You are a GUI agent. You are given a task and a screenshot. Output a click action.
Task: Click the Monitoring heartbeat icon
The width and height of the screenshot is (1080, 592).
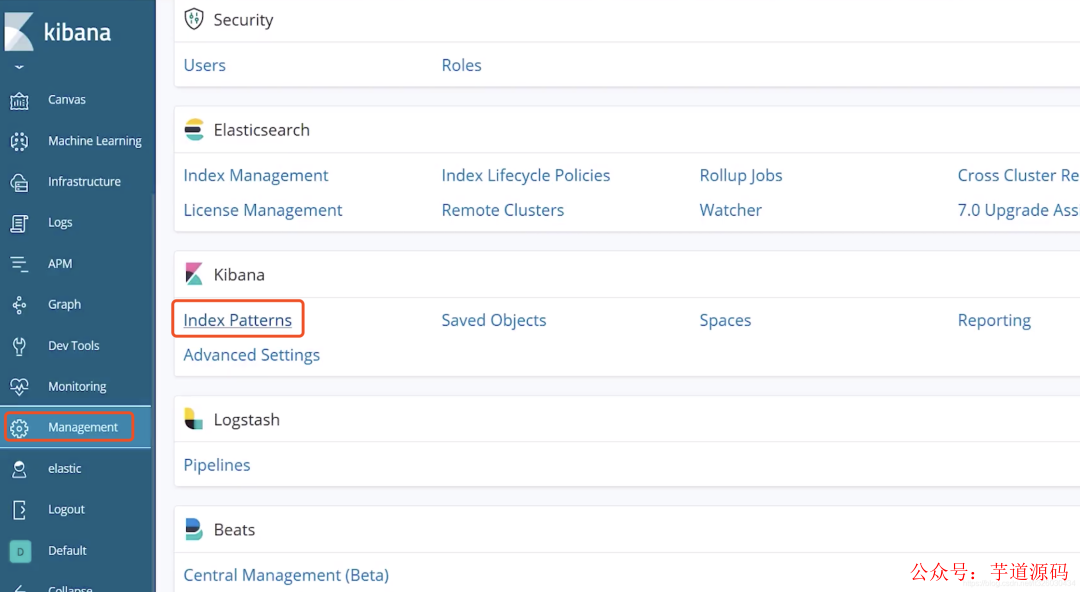[19, 387]
